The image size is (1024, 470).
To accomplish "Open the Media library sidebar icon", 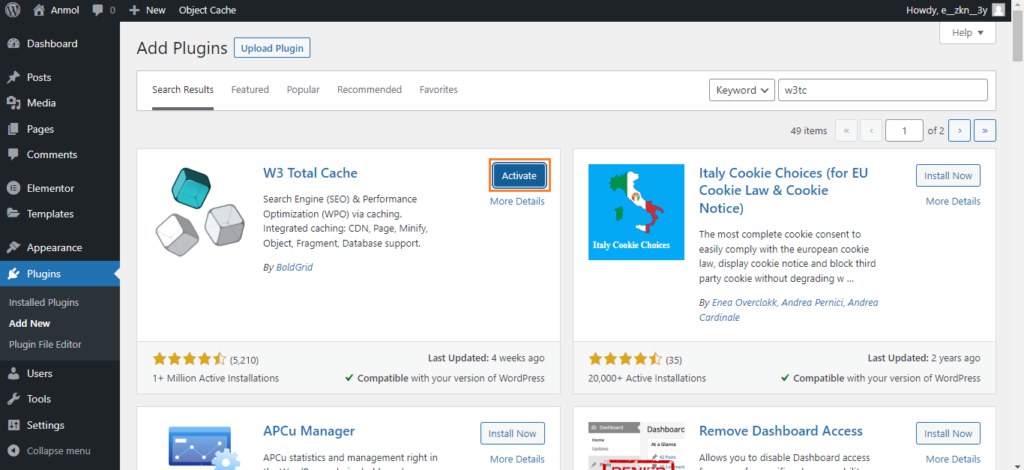I will 13,103.
